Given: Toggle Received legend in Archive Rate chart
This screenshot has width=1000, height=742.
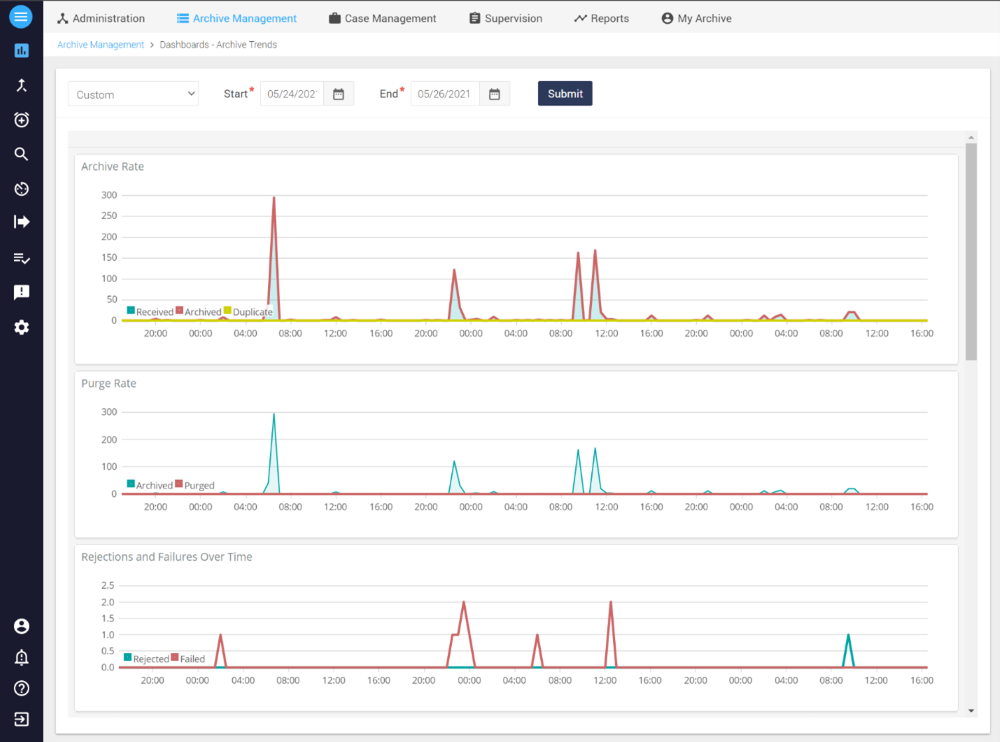Looking at the screenshot, I should tap(150, 311).
